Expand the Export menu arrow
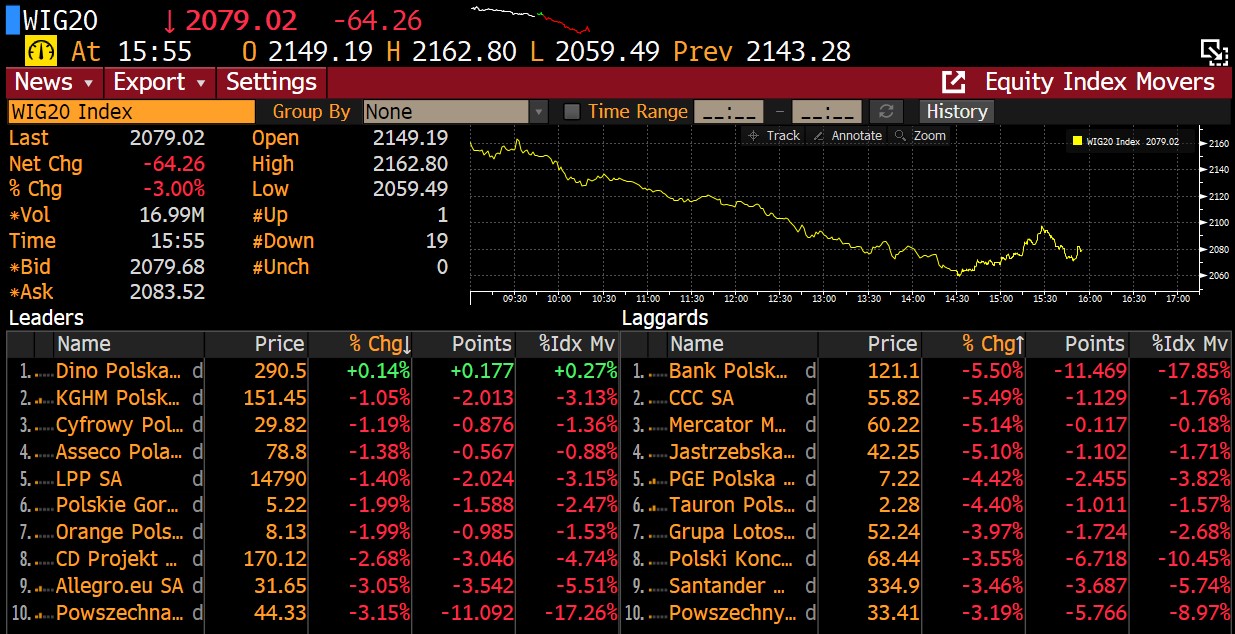This screenshot has width=1235, height=634. (x=201, y=83)
